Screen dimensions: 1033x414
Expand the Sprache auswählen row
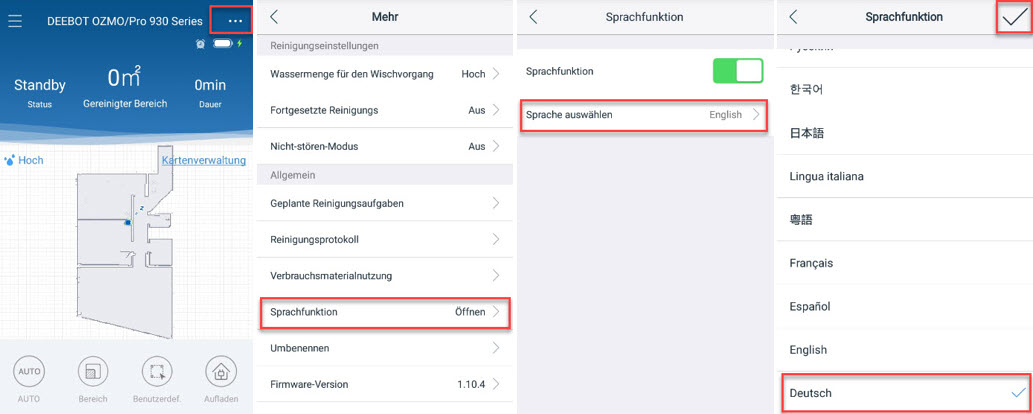(644, 115)
